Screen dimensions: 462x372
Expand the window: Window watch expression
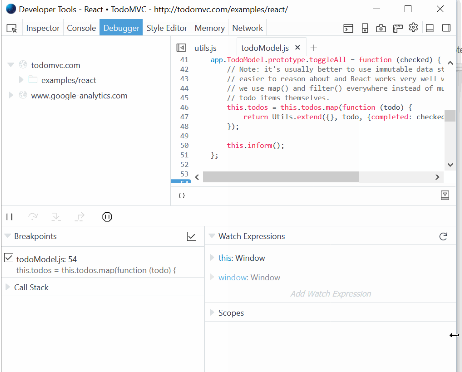coord(212,277)
